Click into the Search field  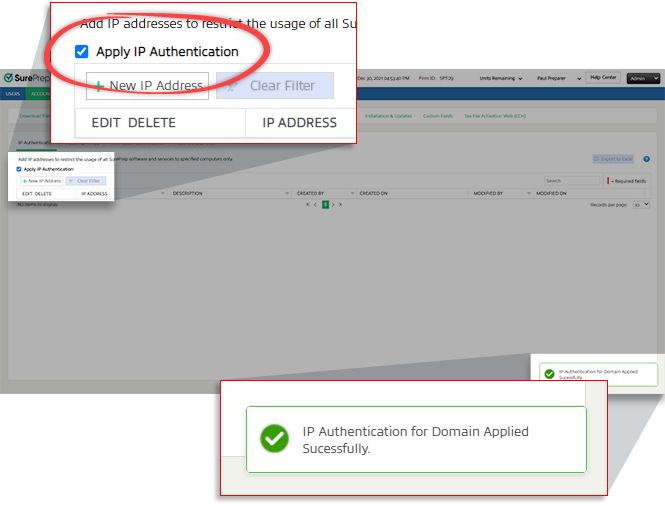571,181
